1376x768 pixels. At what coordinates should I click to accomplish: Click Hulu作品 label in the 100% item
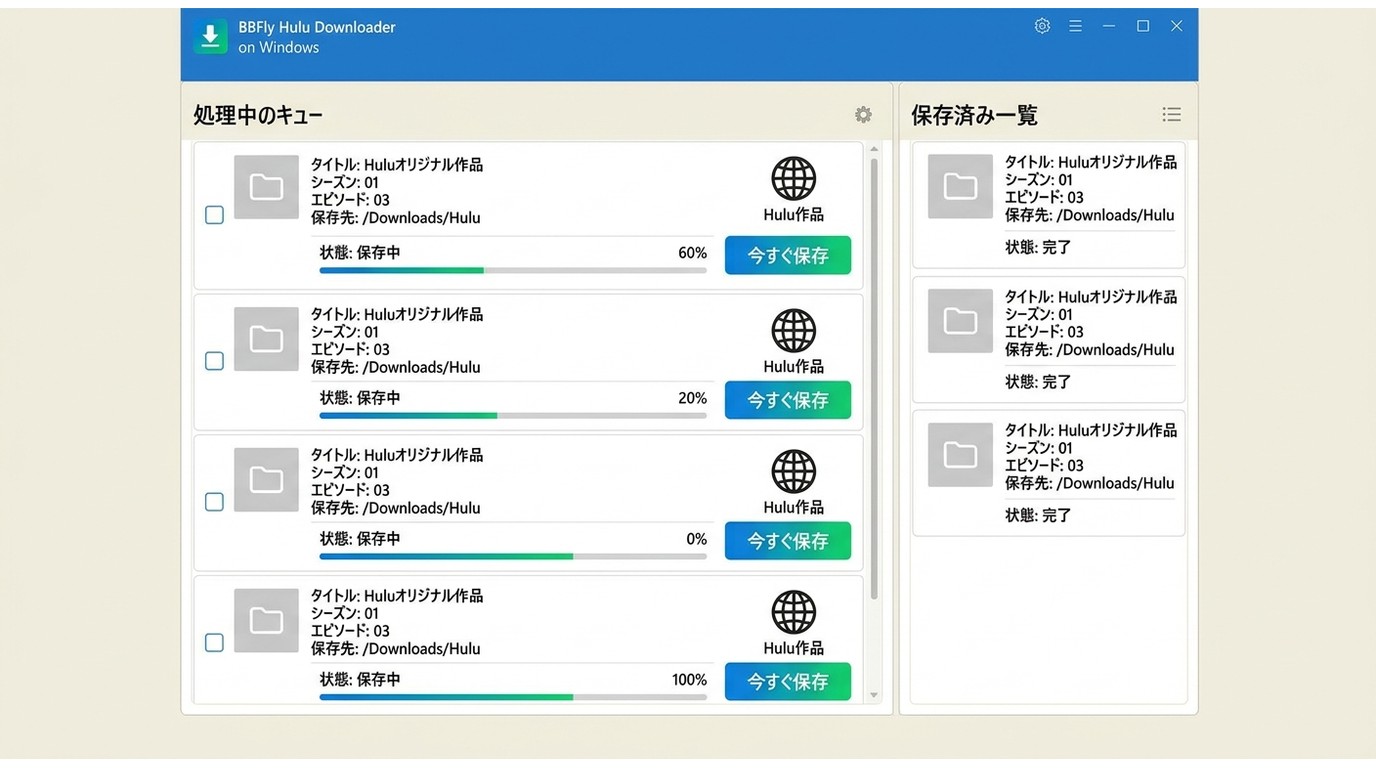pos(793,648)
